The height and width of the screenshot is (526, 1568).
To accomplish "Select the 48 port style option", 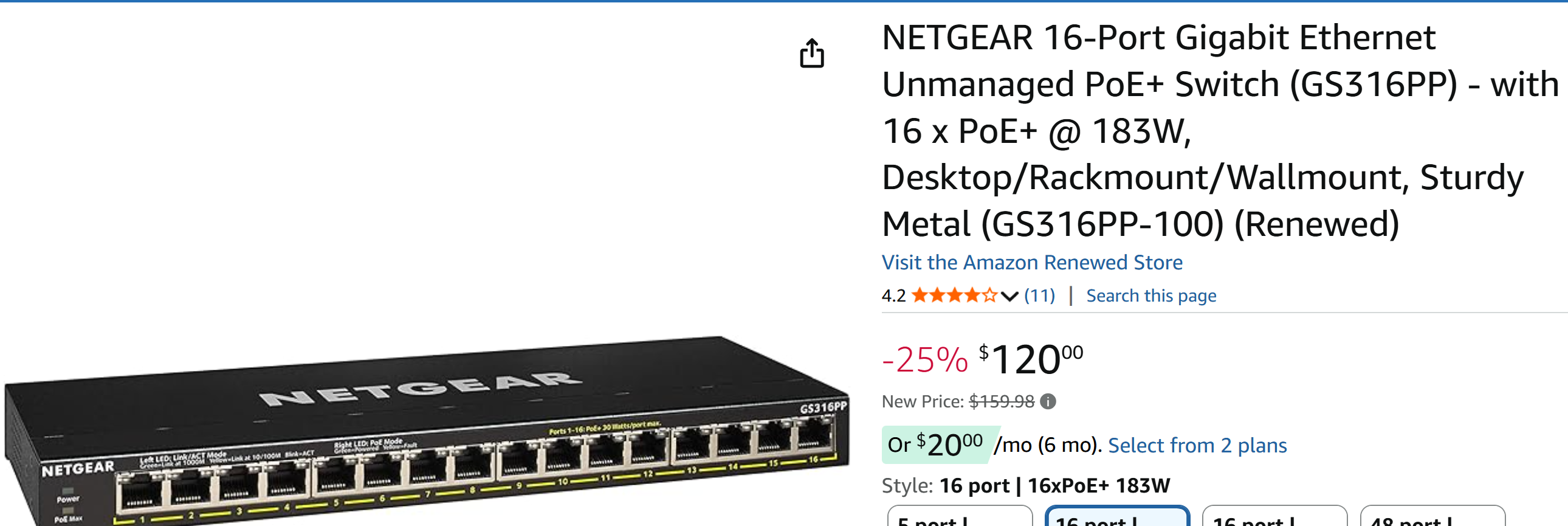I will tap(1432, 517).
